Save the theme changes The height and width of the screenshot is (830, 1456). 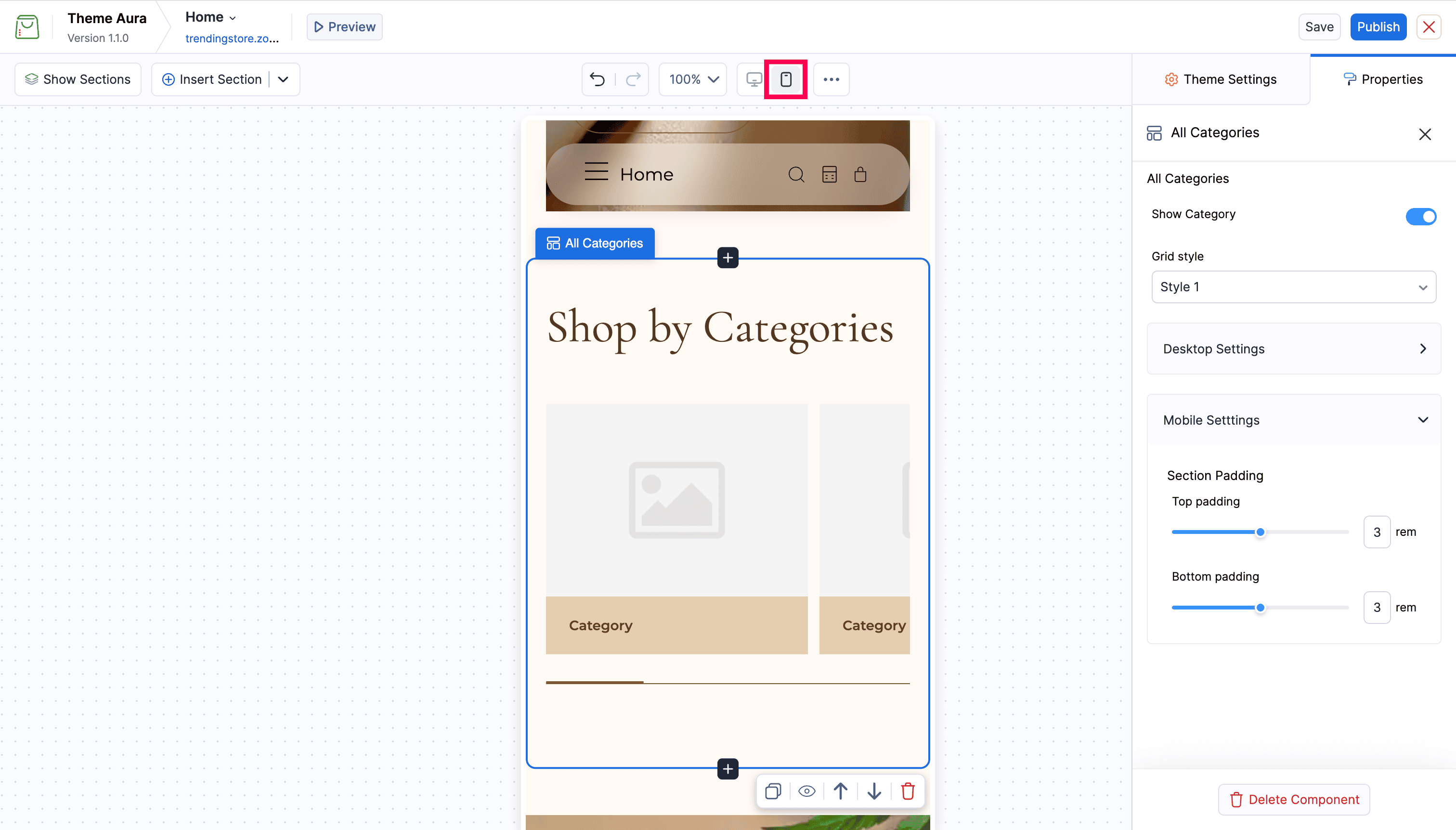pyautogui.click(x=1319, y=27)
